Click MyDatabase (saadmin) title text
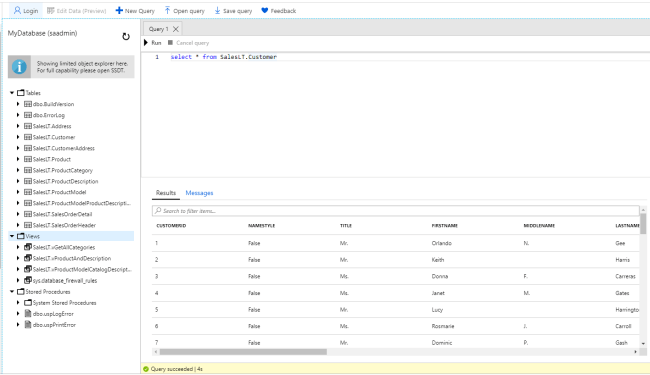The width and height of the screenshot is (650, 375). coord(42,33)
